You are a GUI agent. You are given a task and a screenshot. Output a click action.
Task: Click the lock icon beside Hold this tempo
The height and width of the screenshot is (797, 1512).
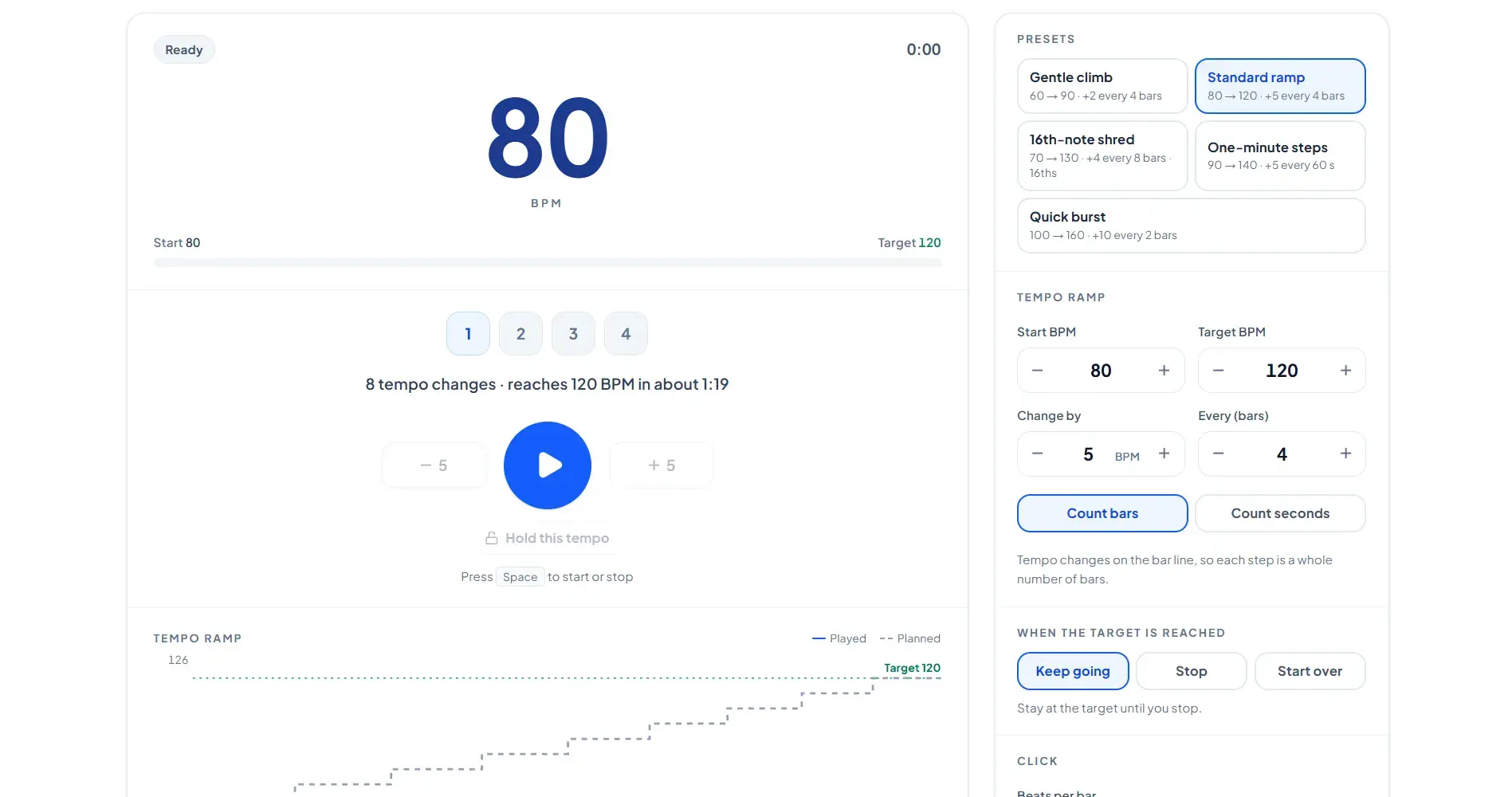[x=492, y=538]
